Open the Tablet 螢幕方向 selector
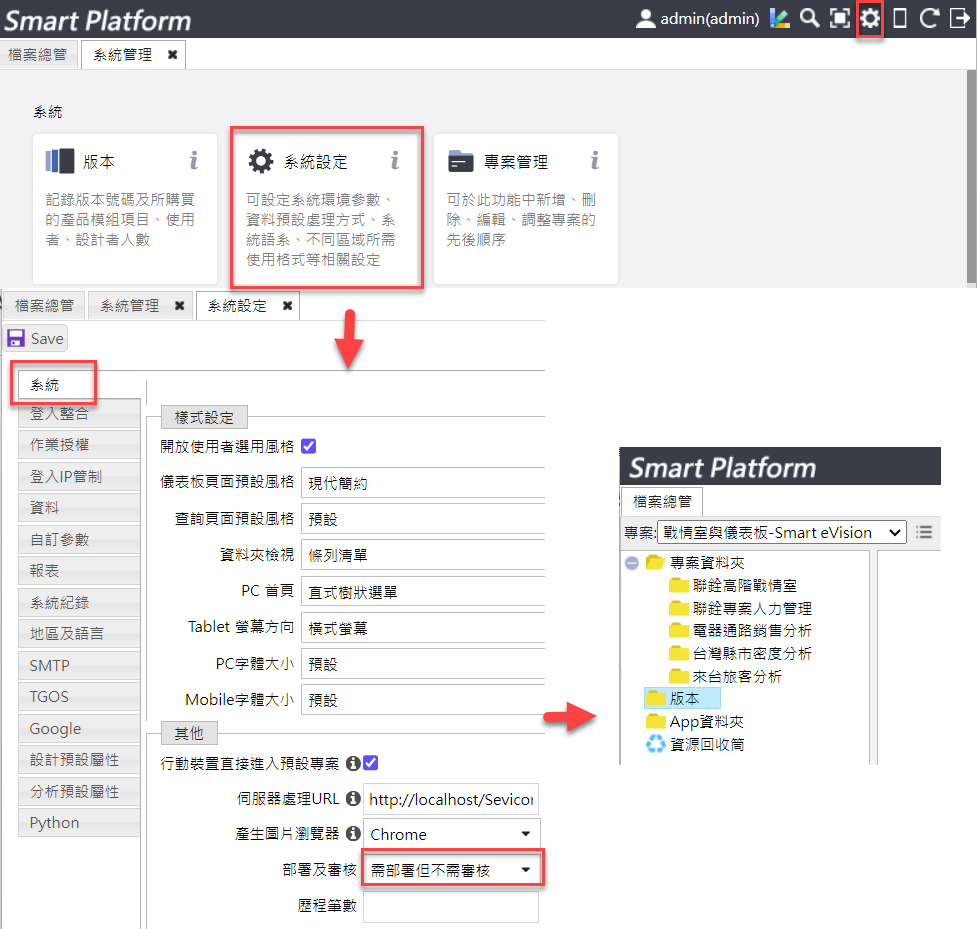 pos(422,628)
